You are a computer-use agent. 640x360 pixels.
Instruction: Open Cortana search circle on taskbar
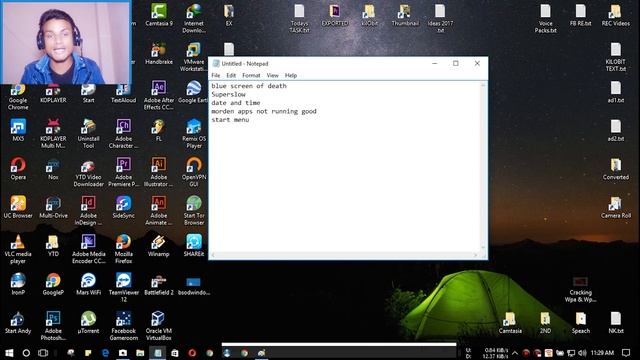26,353
